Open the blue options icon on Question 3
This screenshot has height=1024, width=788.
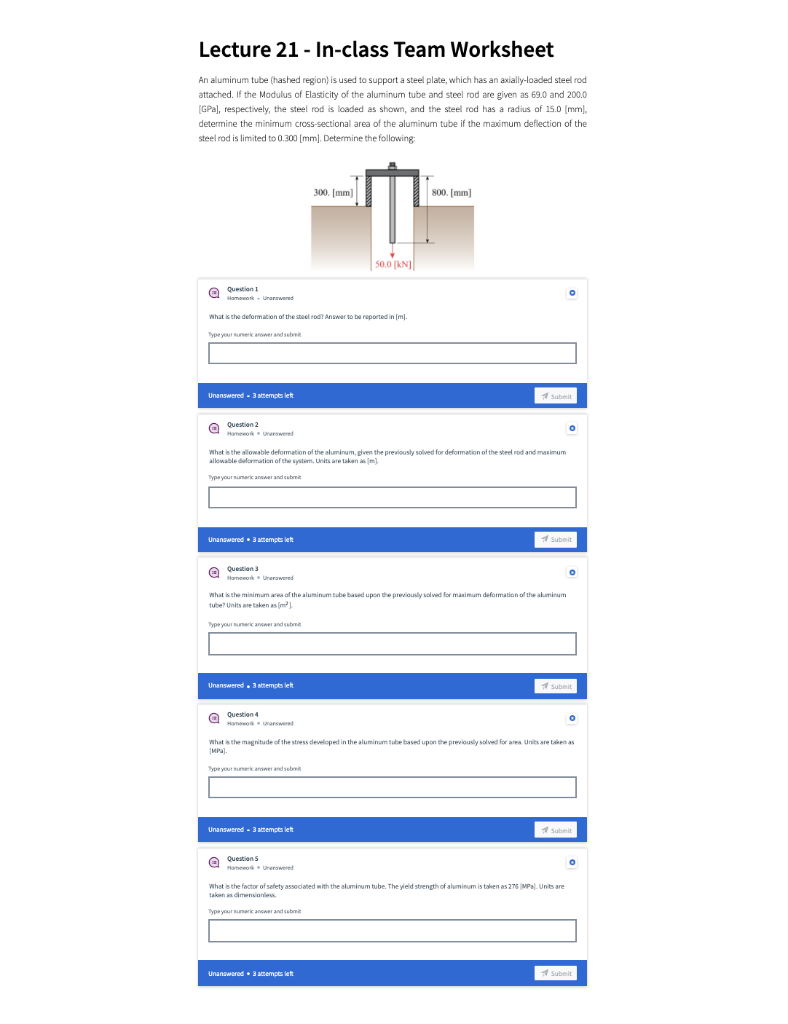point(571,572)
